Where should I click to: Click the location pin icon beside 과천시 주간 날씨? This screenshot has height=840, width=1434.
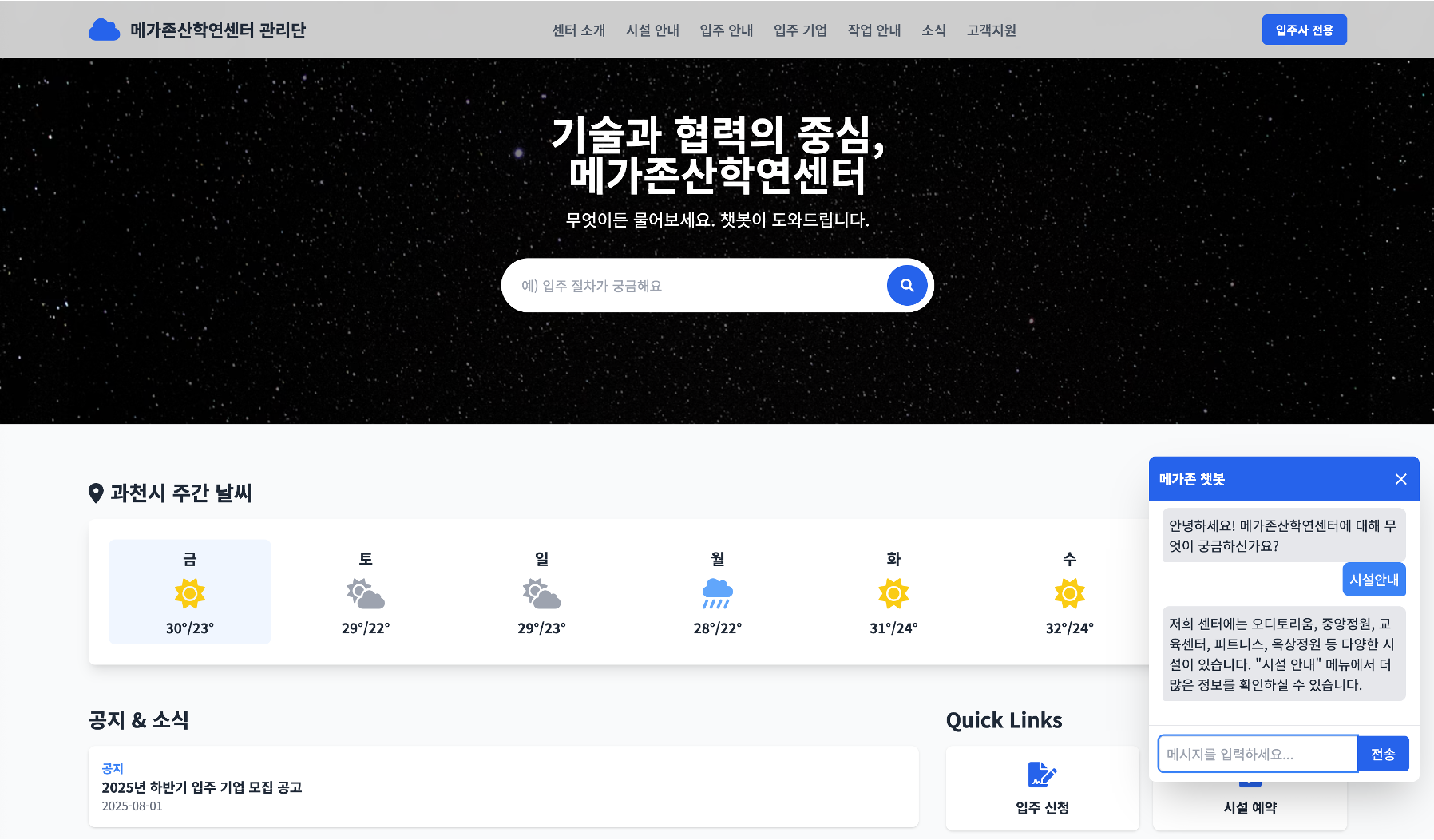coord(96,493)
